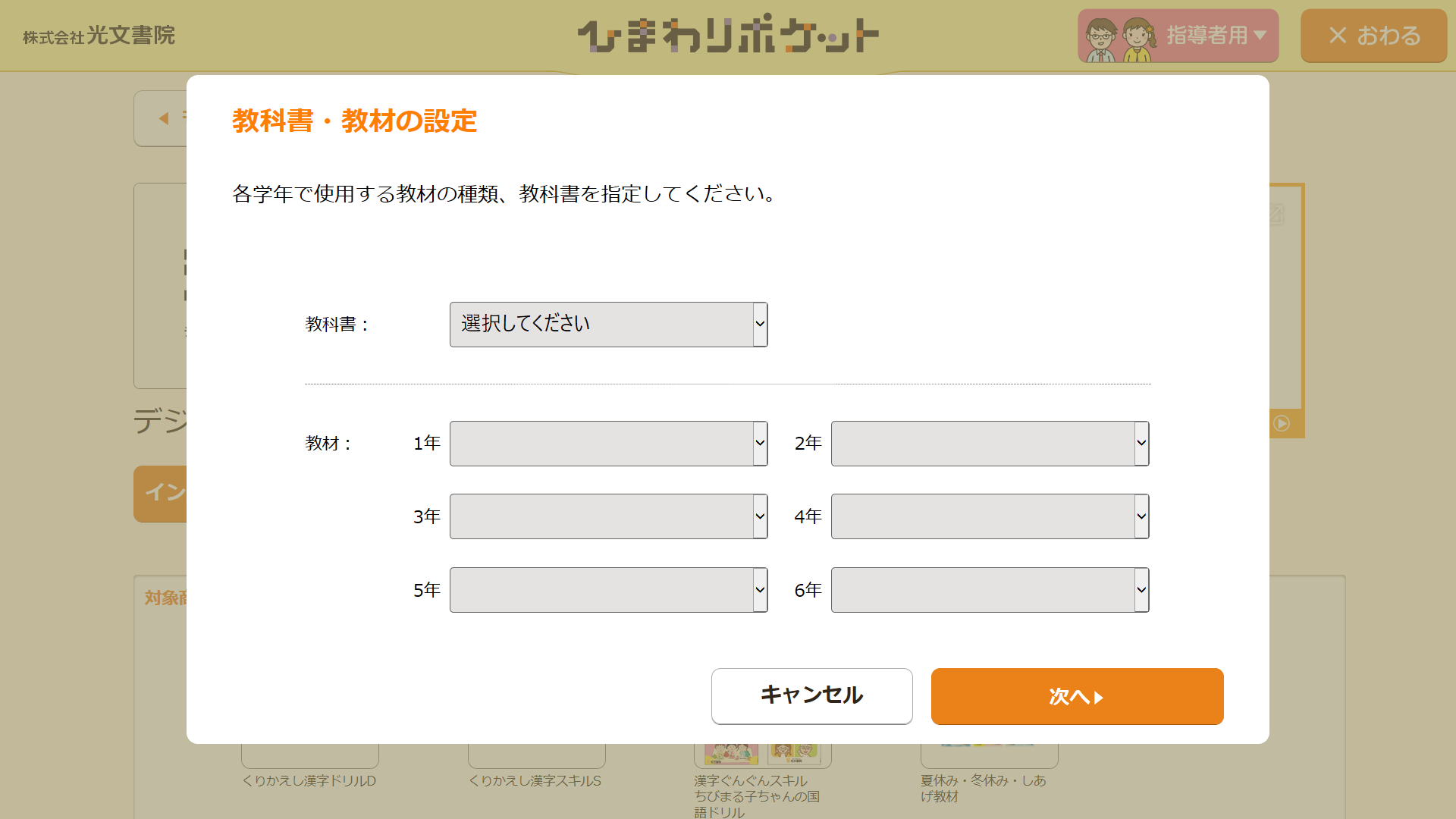Click the ひまわりポケット title logo
Viewport: 1456px width, 819px height.
728,34
